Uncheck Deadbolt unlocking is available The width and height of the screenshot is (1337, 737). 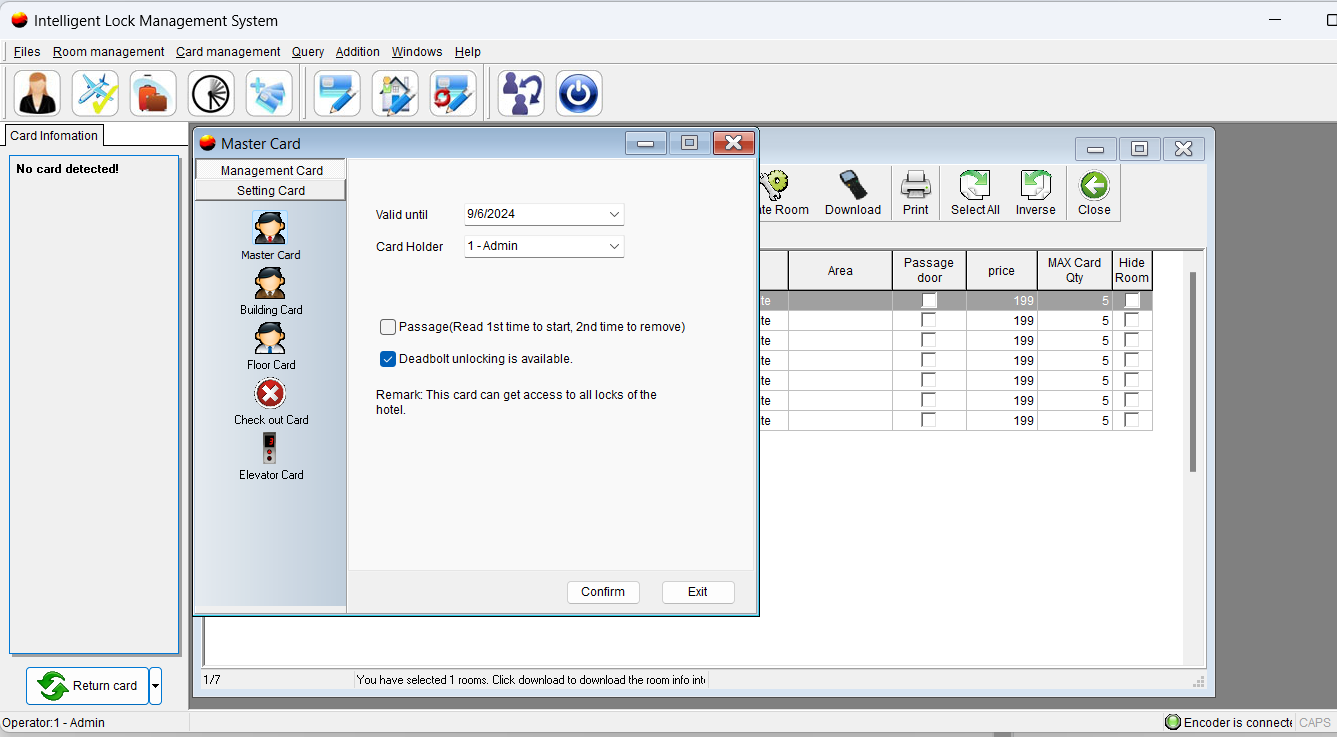(388, 359)
